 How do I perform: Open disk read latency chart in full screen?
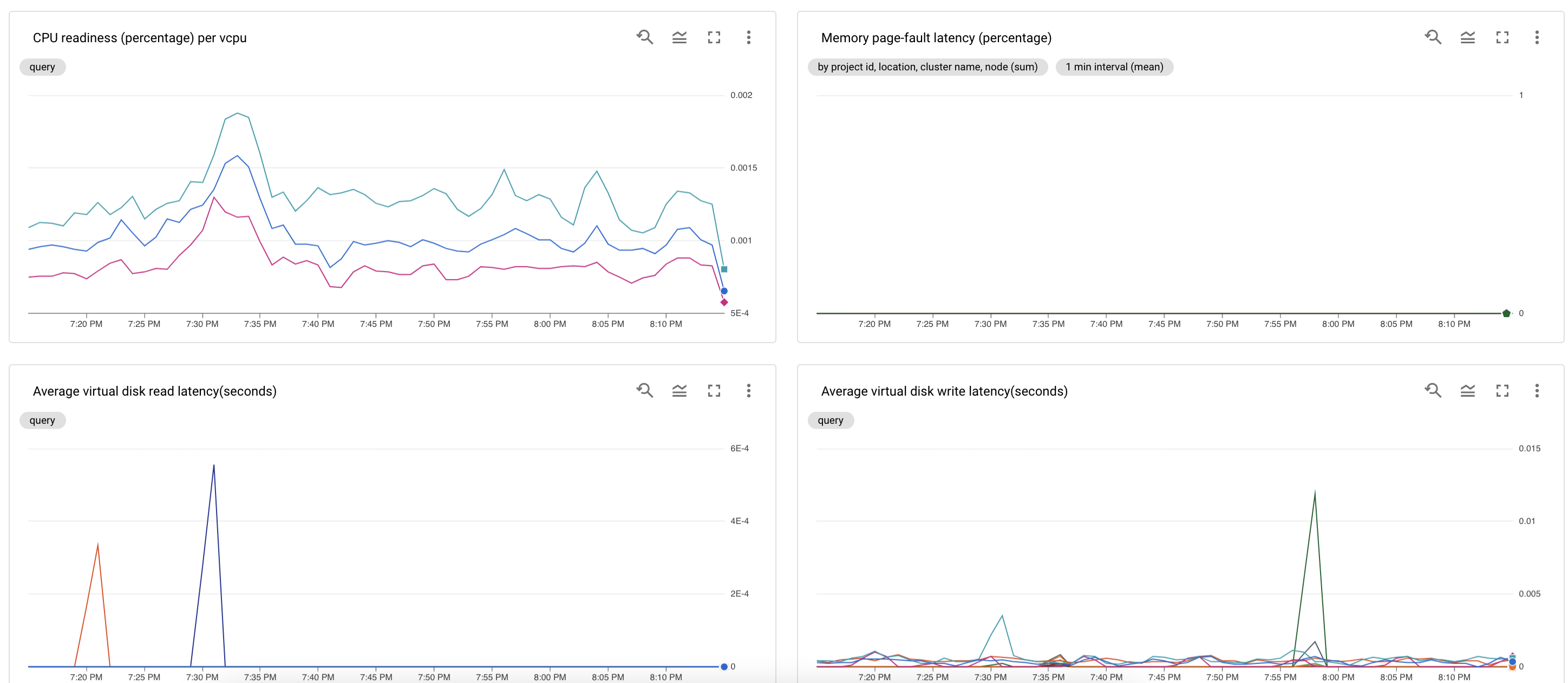[x=714, y=391]
